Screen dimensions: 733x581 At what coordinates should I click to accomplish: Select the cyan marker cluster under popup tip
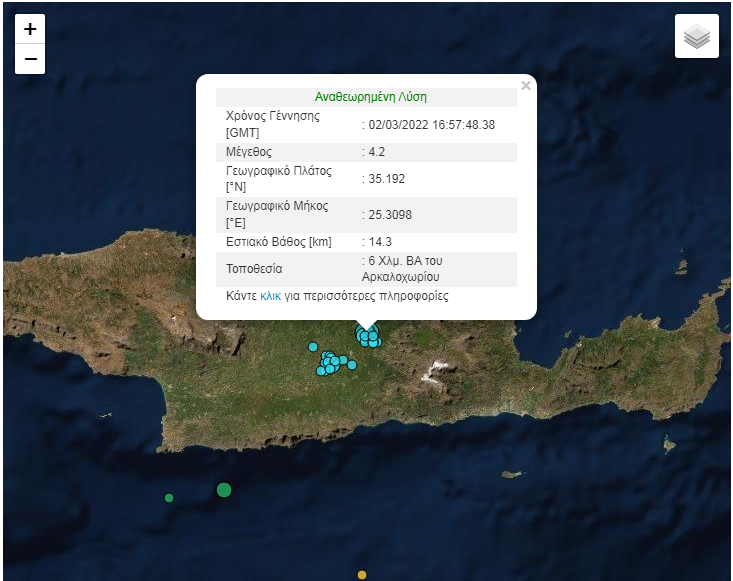click(367, 336)
